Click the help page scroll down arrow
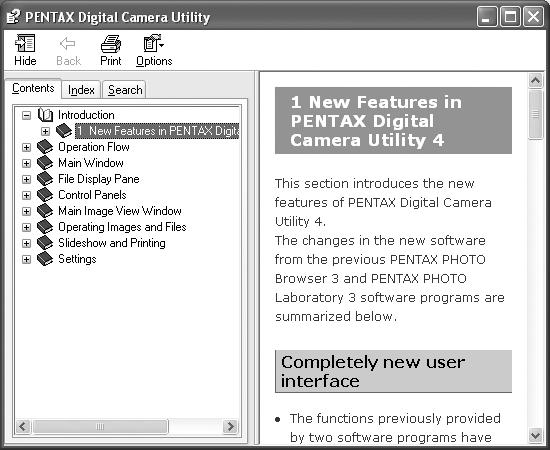550x450 pixels. click(535, 436)
